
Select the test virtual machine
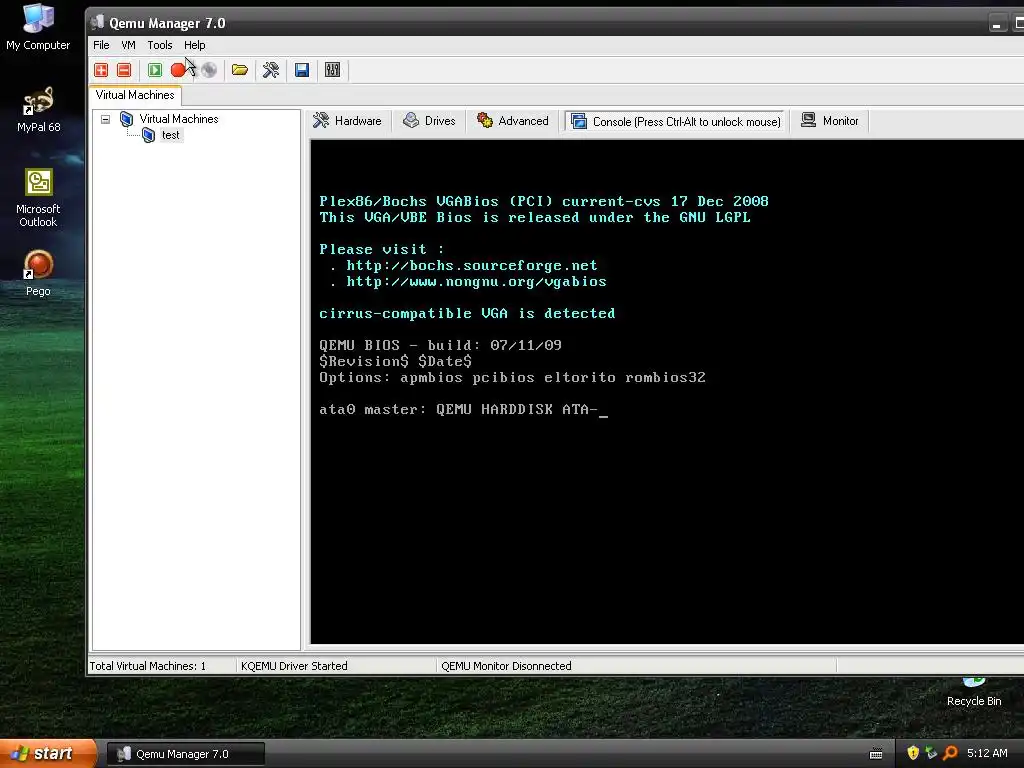coord(171,135)
